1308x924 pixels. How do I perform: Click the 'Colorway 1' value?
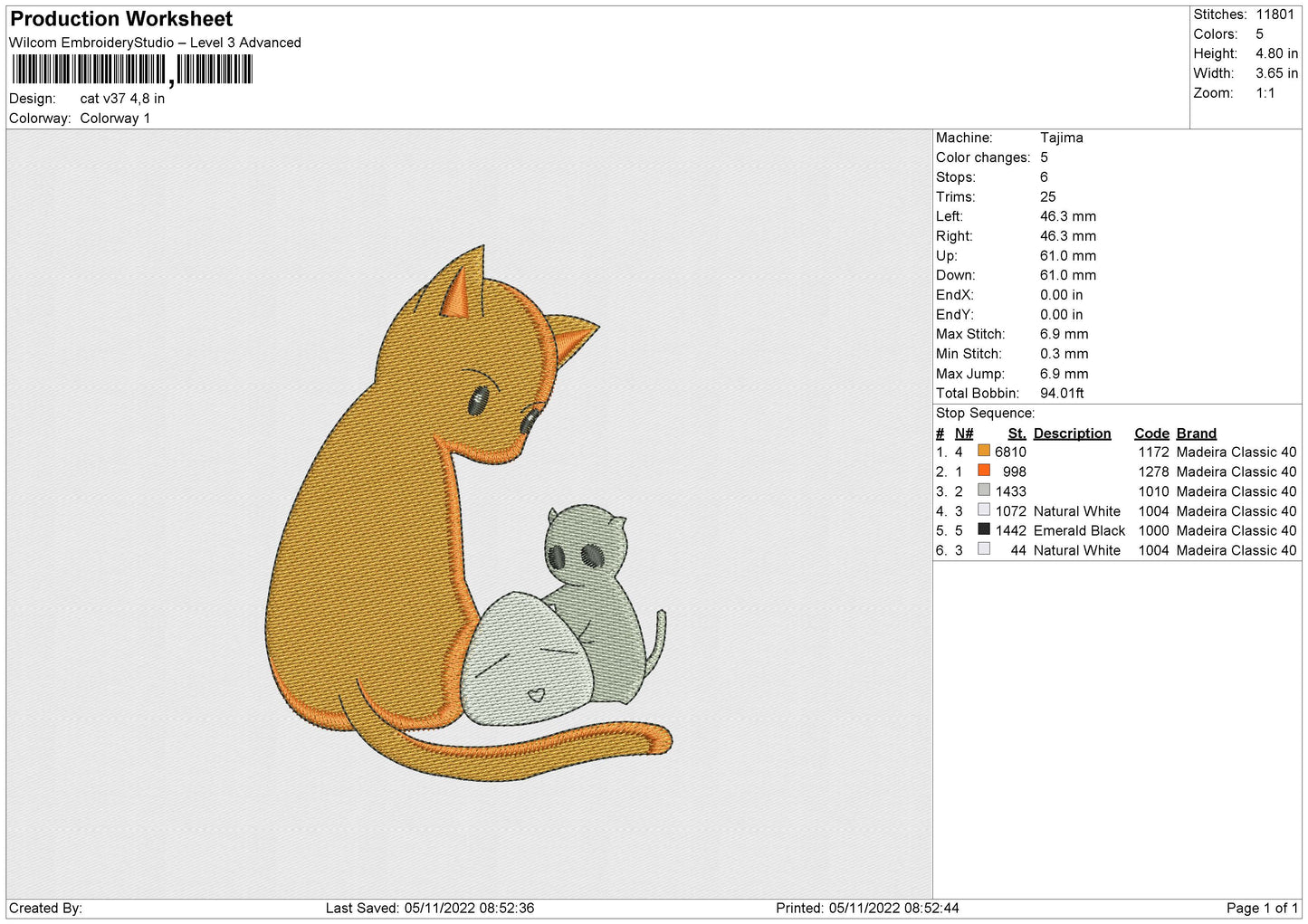(115, 119)
